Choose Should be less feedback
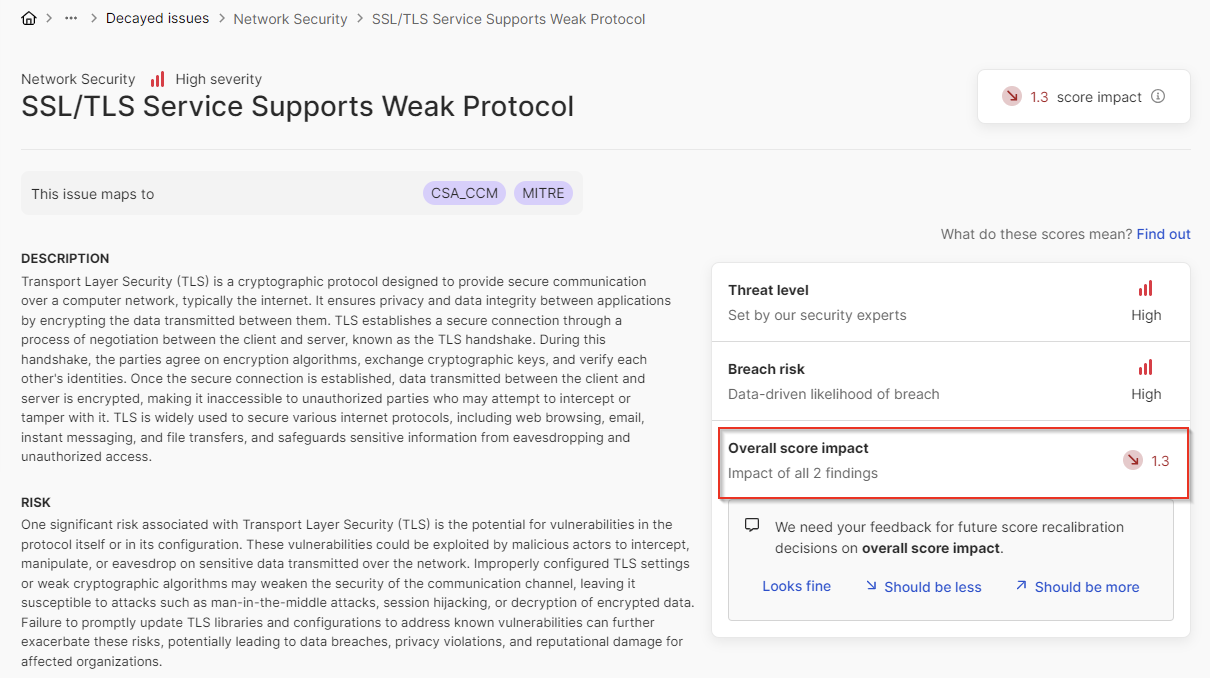 (x=923, y=587)
